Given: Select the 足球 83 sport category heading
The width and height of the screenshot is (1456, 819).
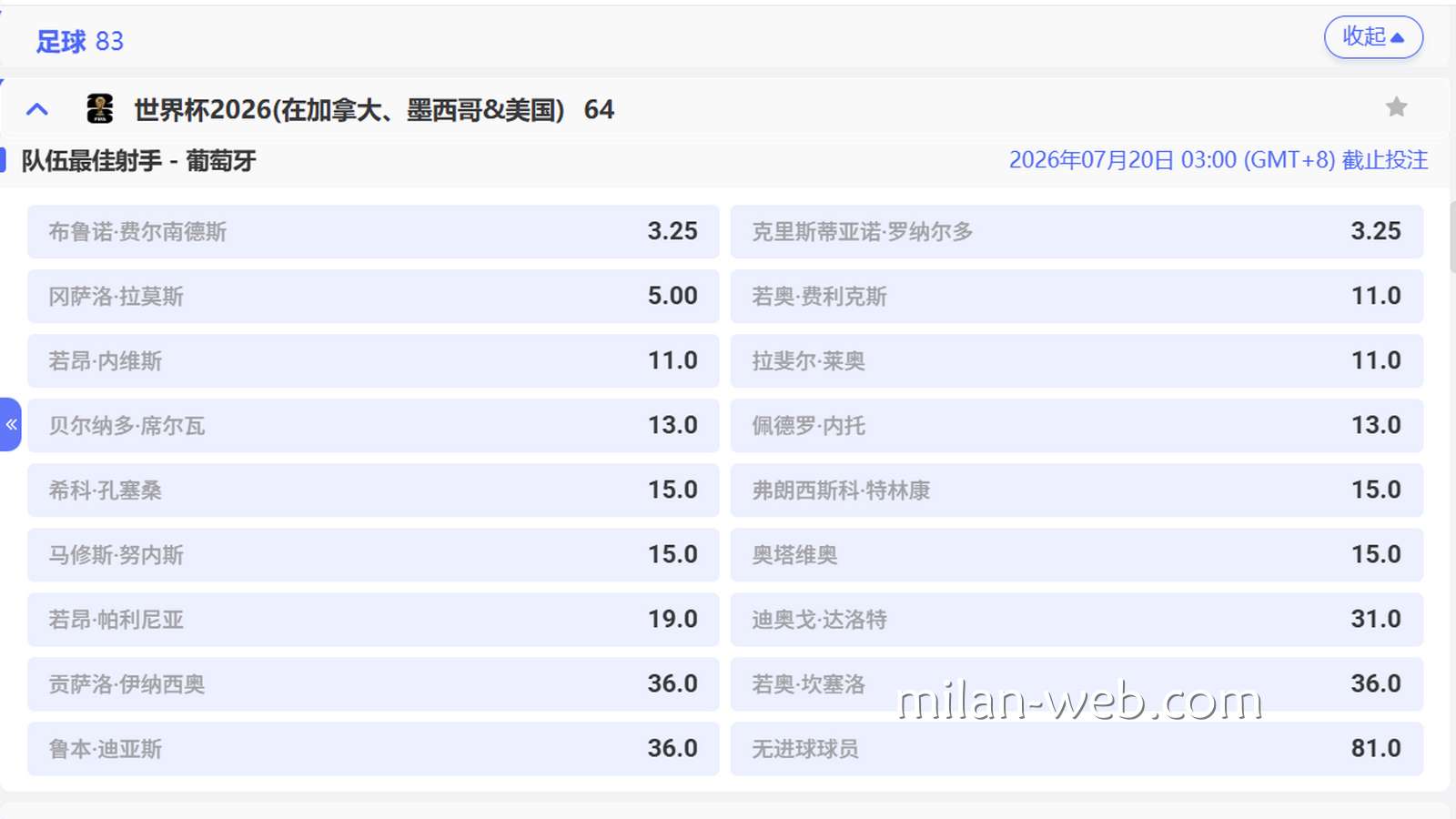Looking at the screenshot, I should (x=79, y=41).
